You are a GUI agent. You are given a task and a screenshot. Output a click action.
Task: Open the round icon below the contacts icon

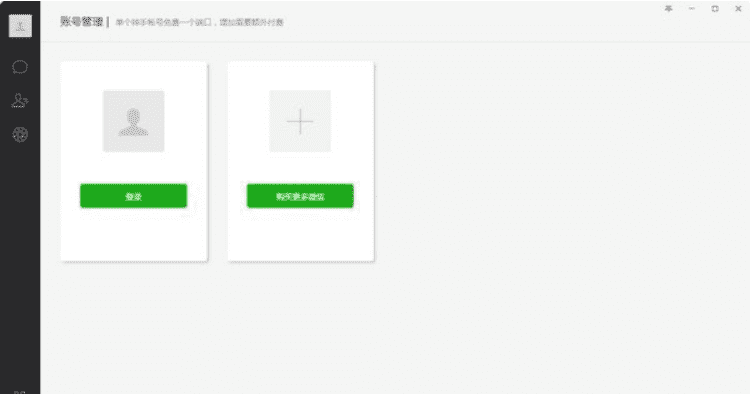point(20,135)
